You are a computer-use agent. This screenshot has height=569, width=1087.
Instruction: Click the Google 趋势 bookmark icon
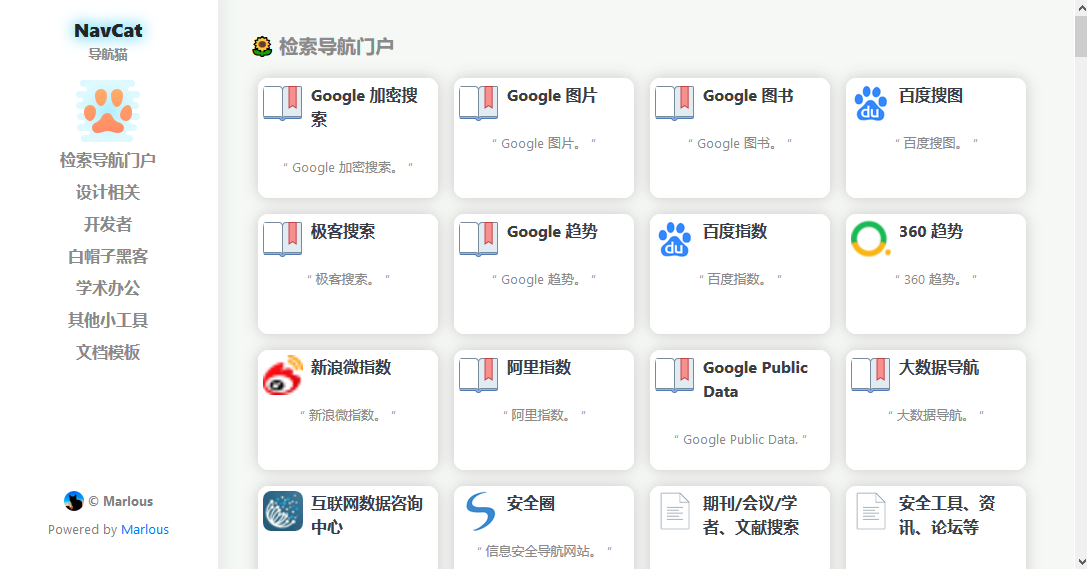pos(479,238)
